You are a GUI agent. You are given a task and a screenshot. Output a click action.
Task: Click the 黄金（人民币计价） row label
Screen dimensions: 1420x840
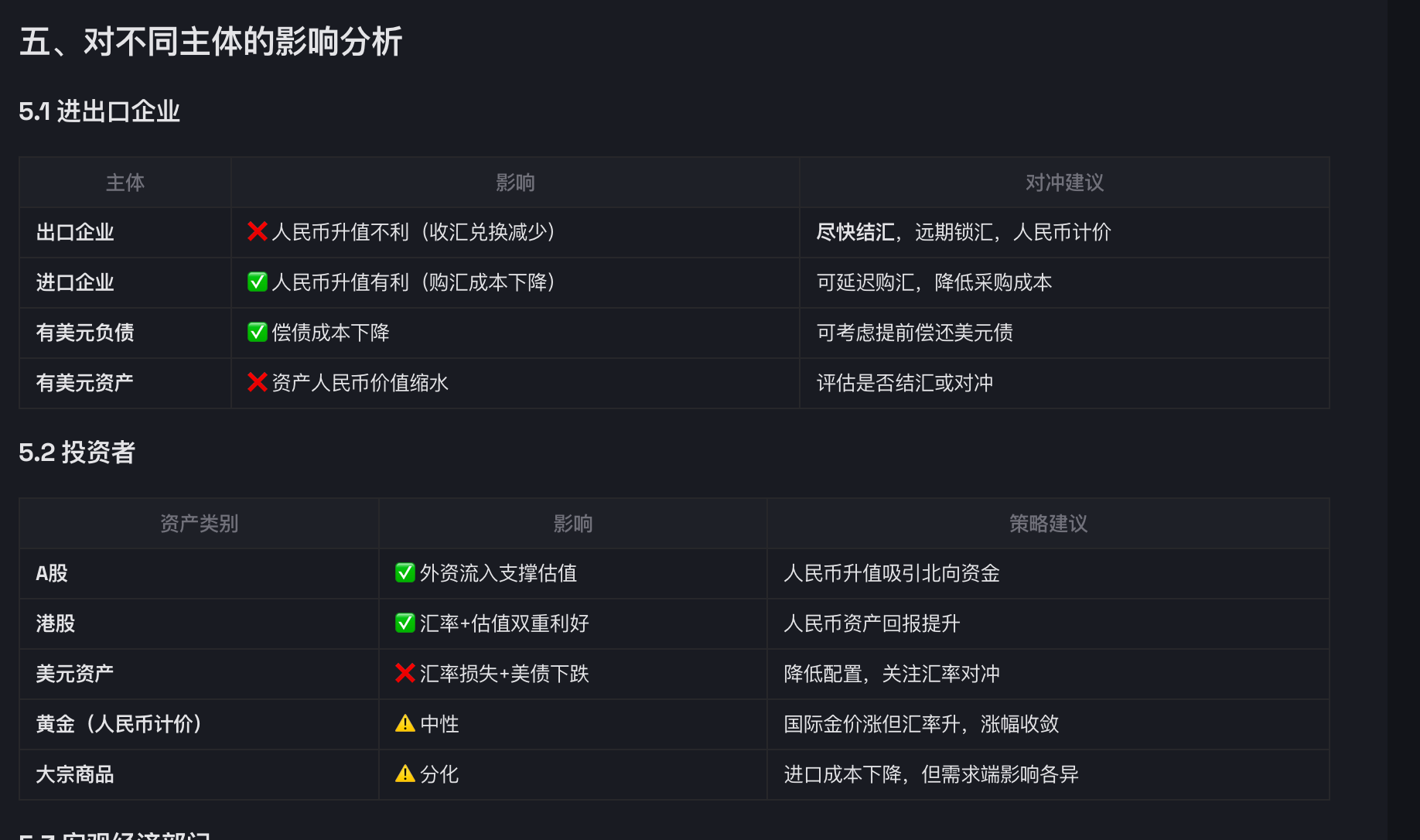tap(119, 724)
